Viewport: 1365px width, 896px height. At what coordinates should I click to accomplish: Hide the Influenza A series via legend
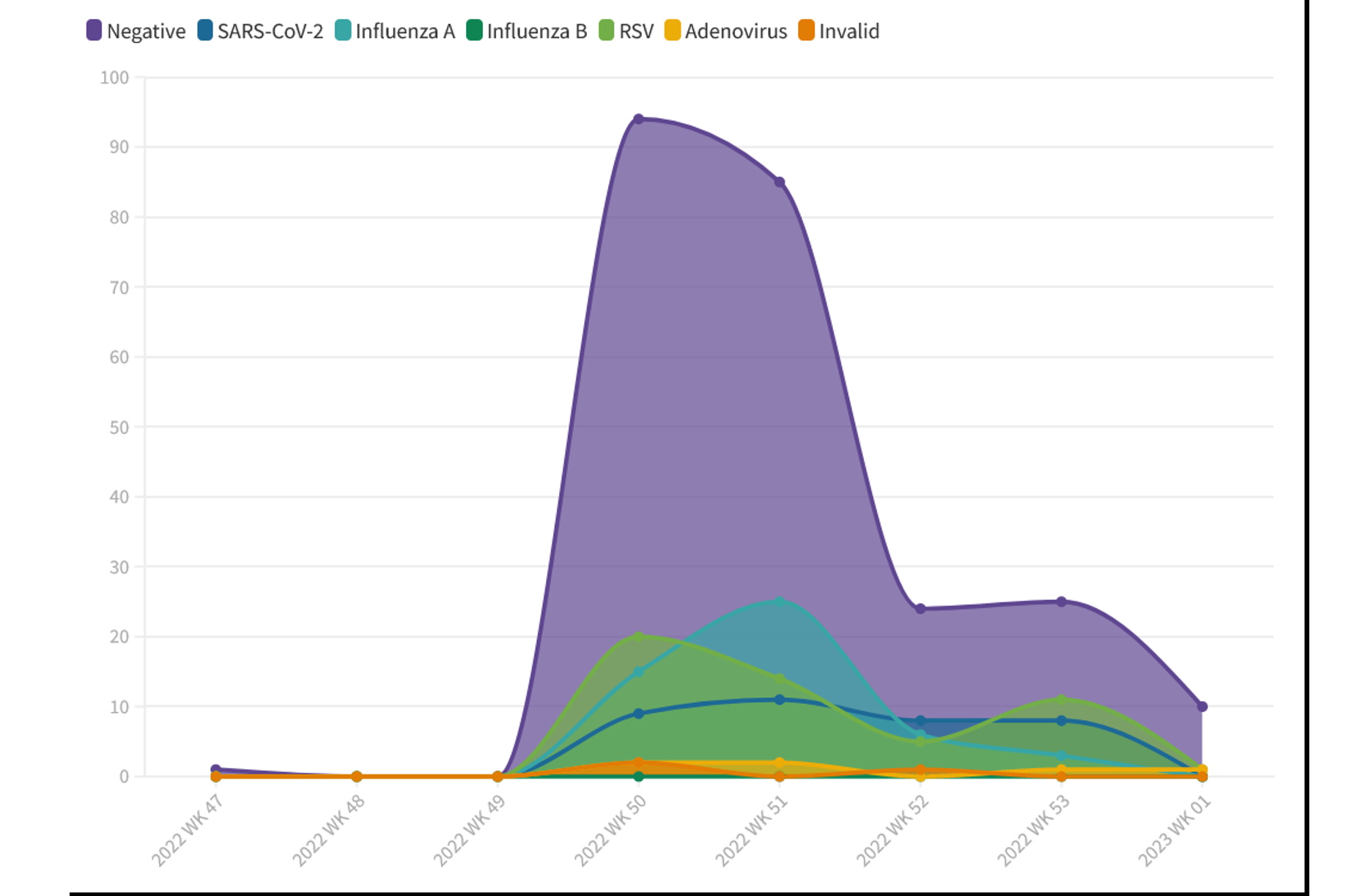[404, 32]
